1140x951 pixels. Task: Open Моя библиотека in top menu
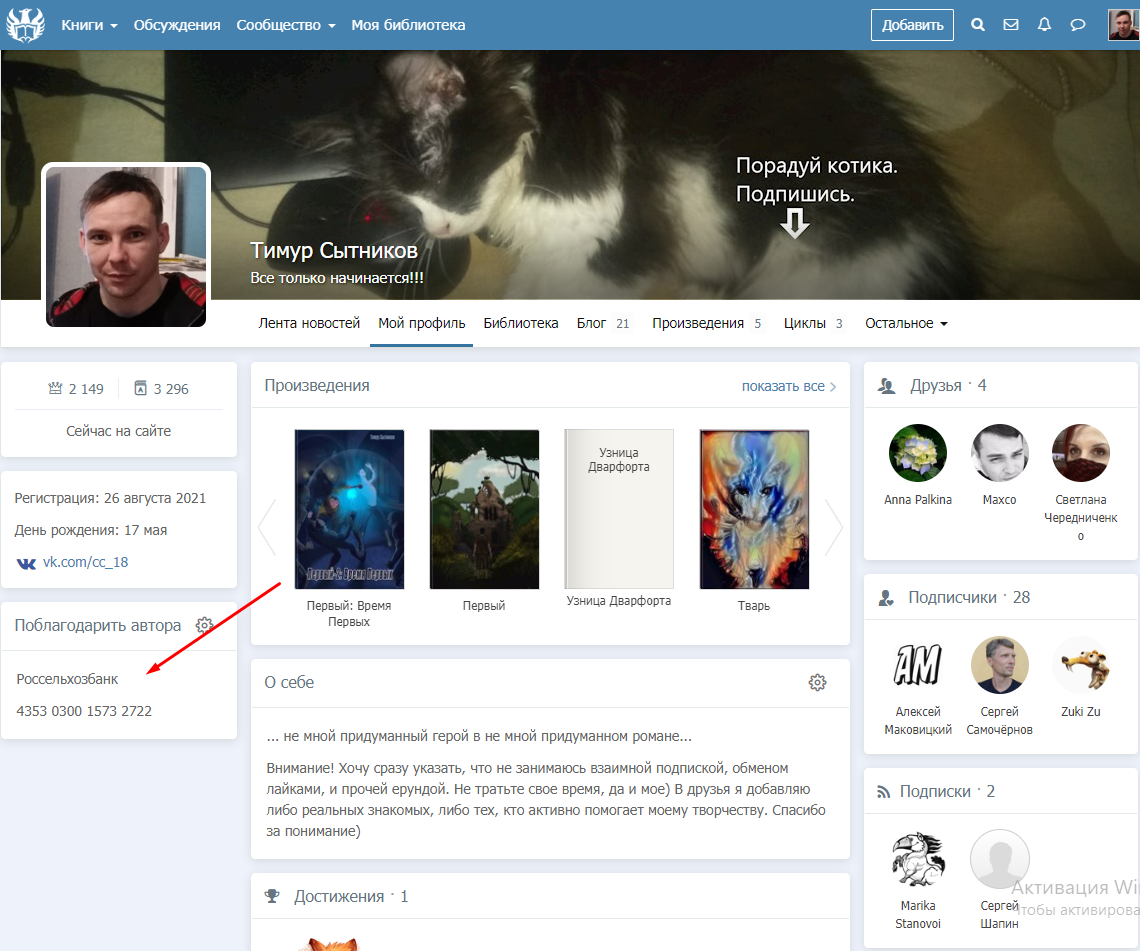coord(408,25)
